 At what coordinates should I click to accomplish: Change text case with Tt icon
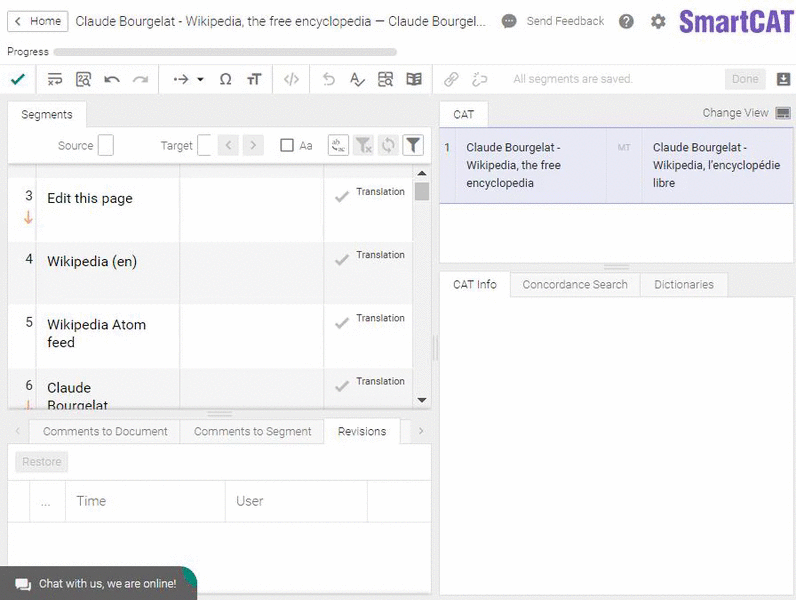click(x=254, y=79)
